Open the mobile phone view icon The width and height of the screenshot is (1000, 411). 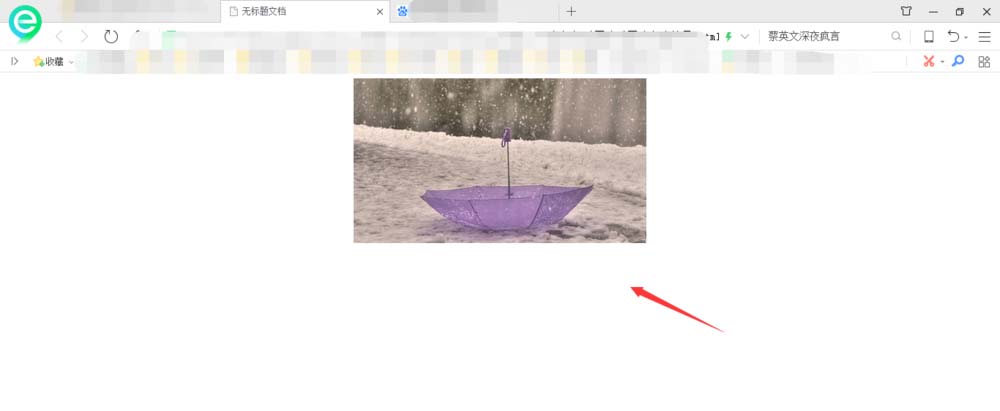coord(928,36)
